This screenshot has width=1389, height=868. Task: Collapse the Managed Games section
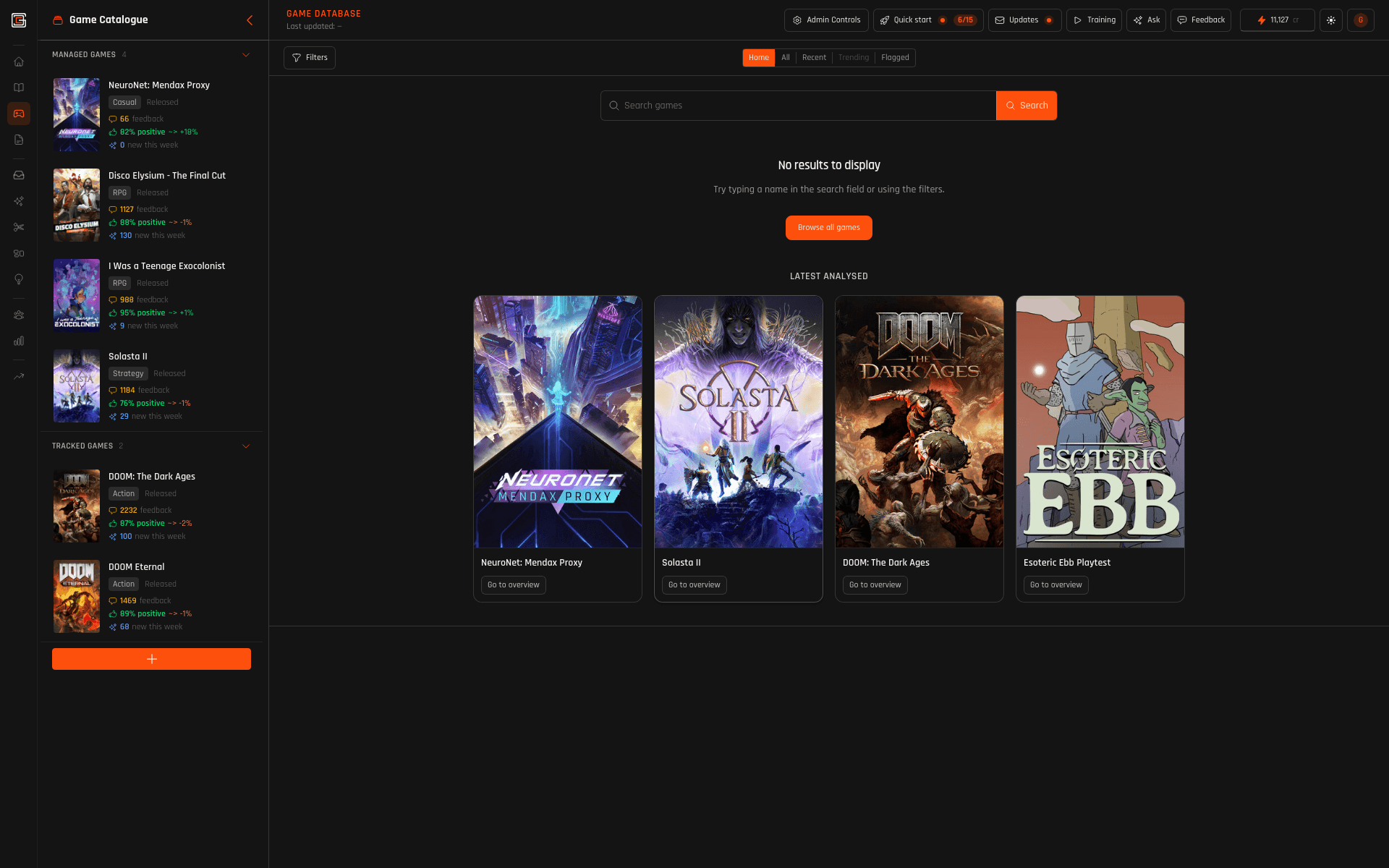(245, 55)
